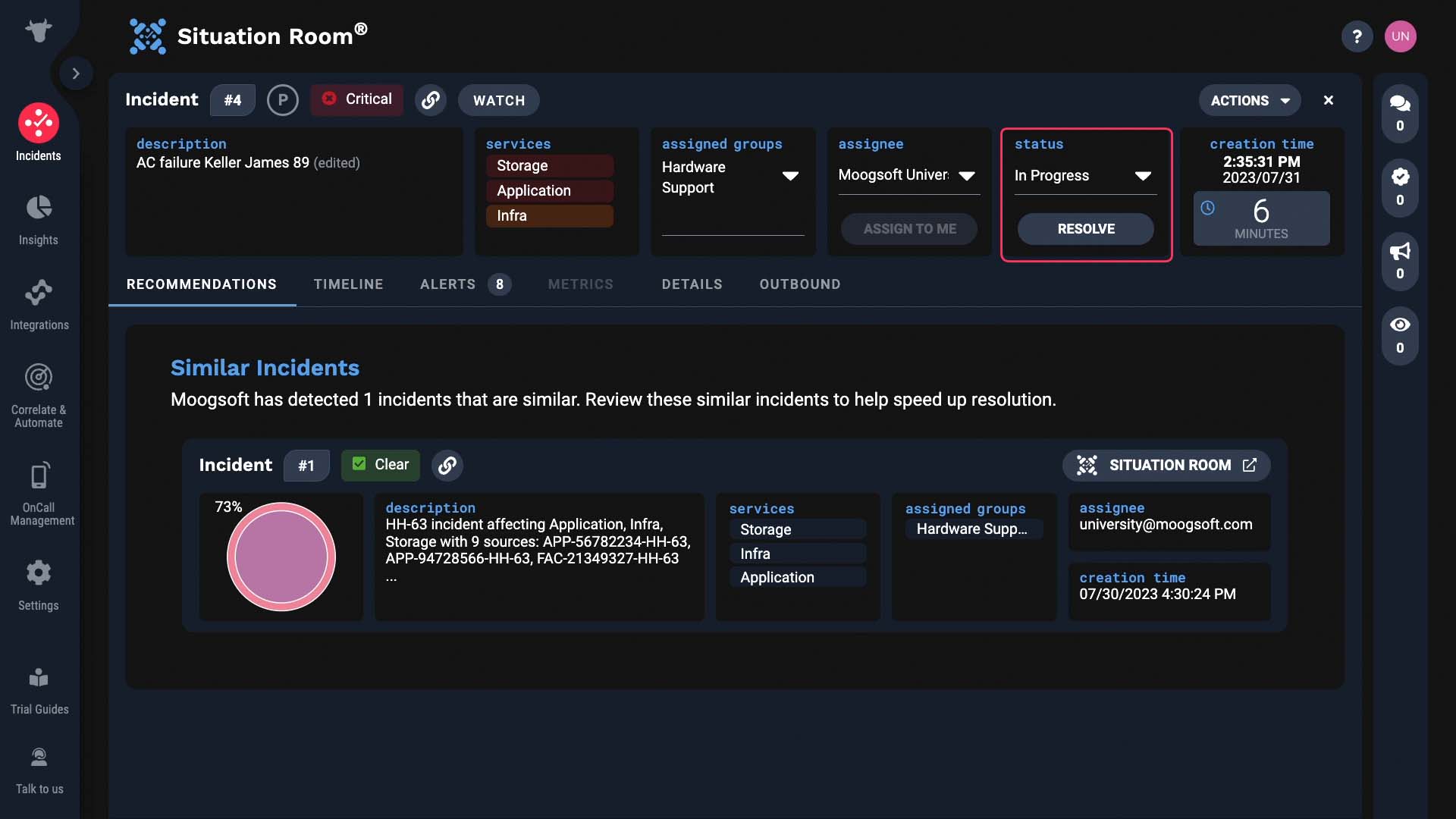Click Hardware Supp... assigned group tag
The image size is (1456, 819).
coord(974,529)
